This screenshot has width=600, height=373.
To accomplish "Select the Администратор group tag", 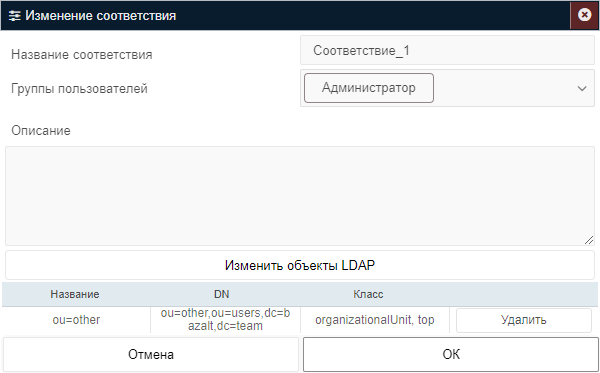I will click(369, 88).
